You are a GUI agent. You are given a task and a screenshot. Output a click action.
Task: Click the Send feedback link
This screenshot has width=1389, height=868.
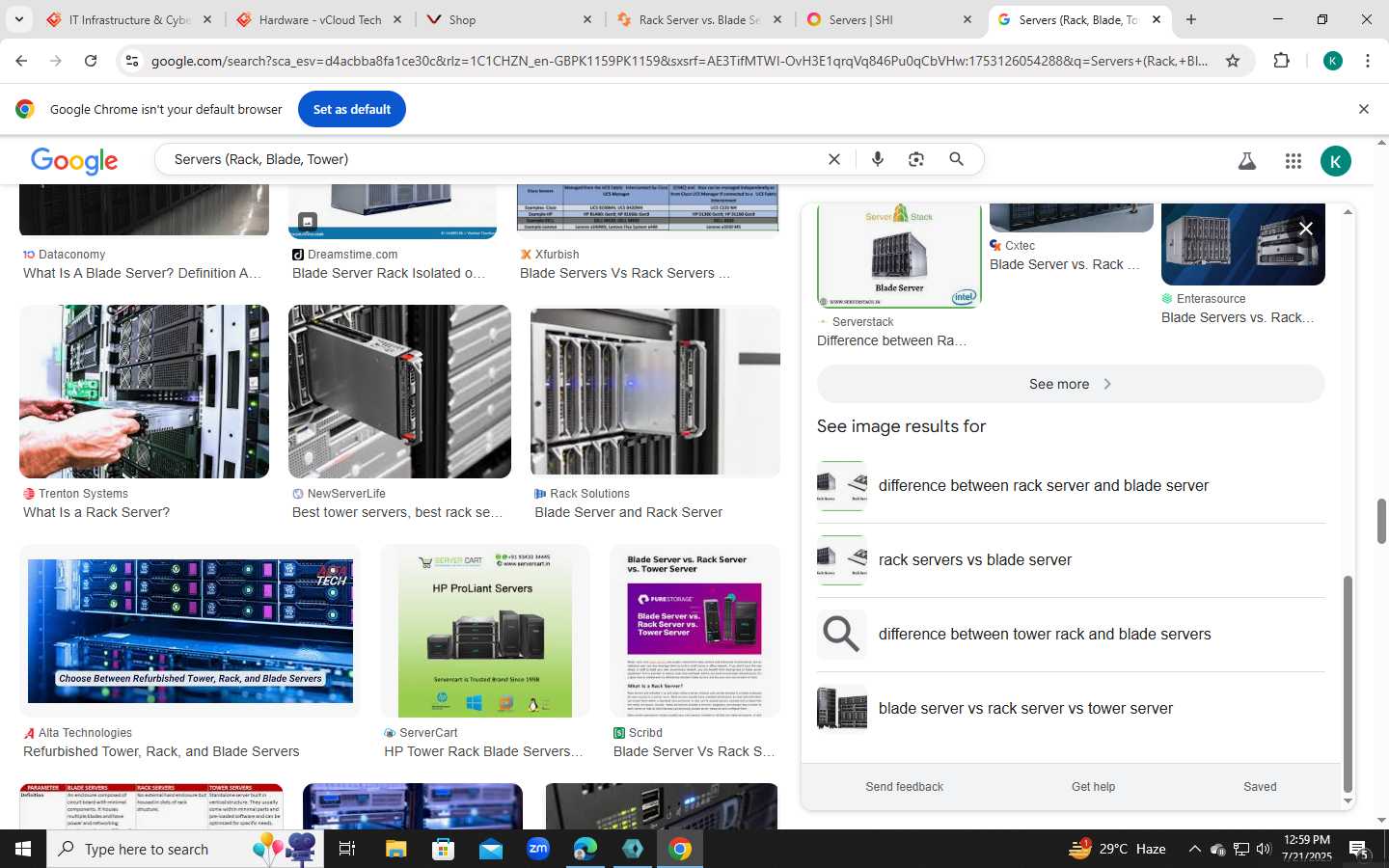[904, 787]
